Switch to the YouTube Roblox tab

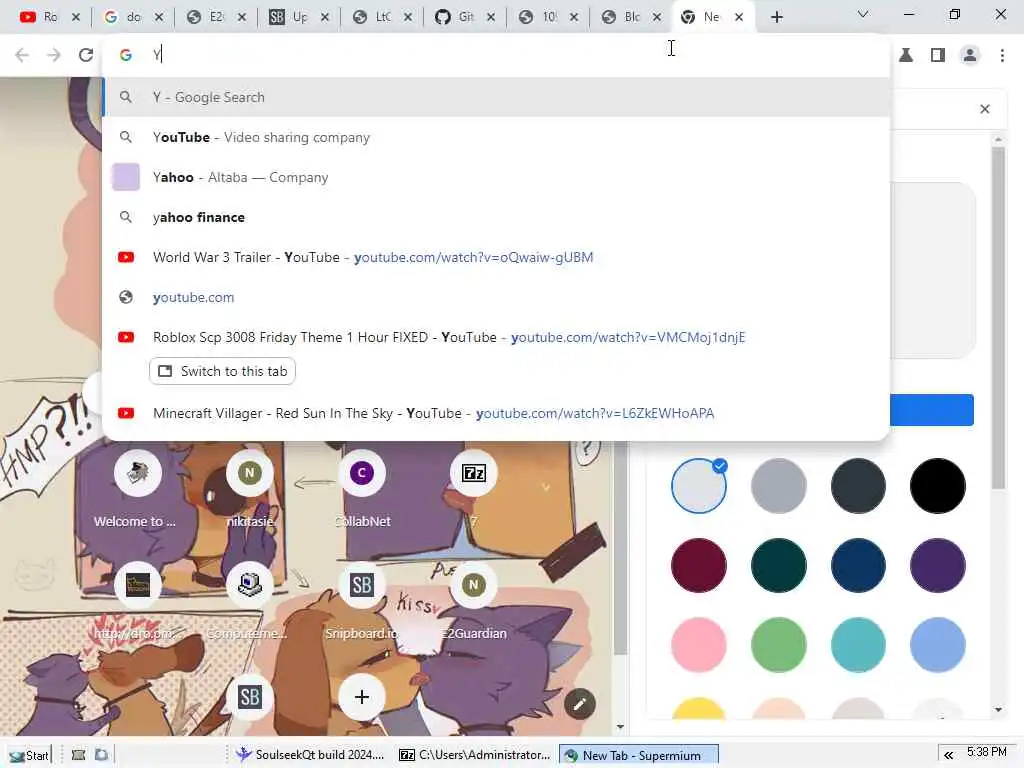point(47,17)
